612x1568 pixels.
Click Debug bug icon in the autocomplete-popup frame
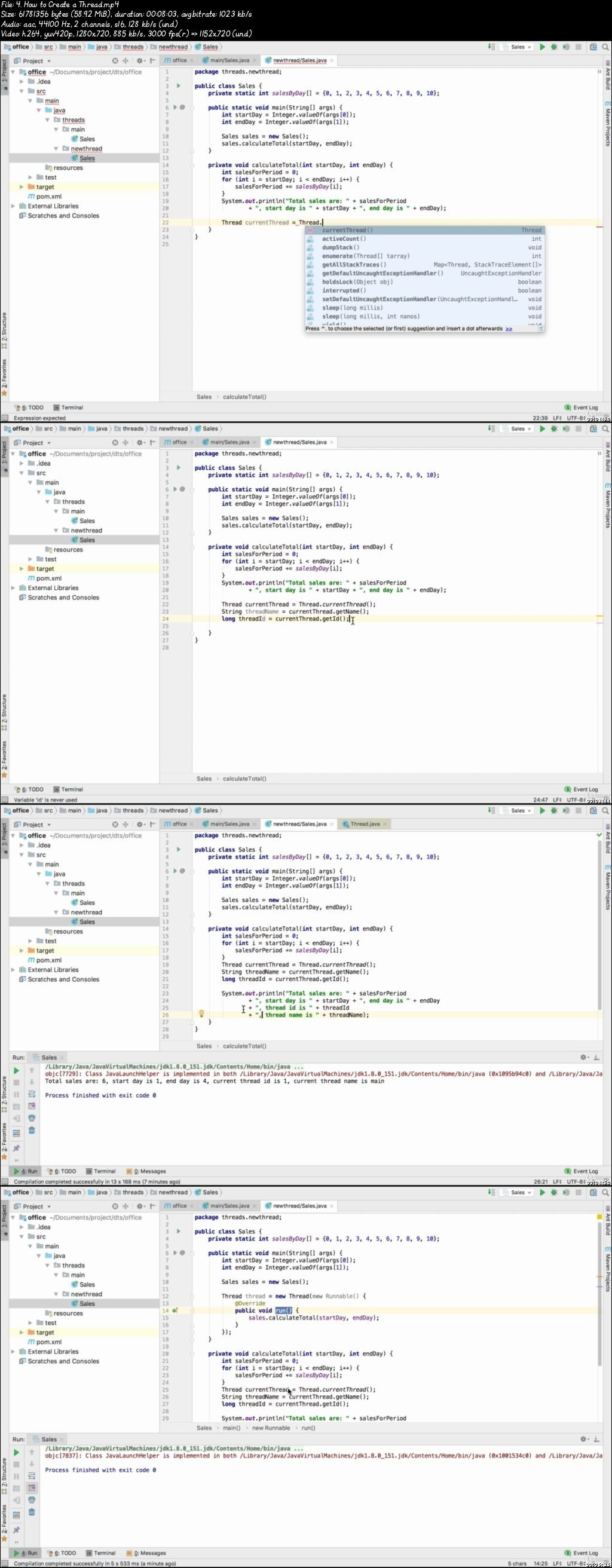[x=554, y=47]
